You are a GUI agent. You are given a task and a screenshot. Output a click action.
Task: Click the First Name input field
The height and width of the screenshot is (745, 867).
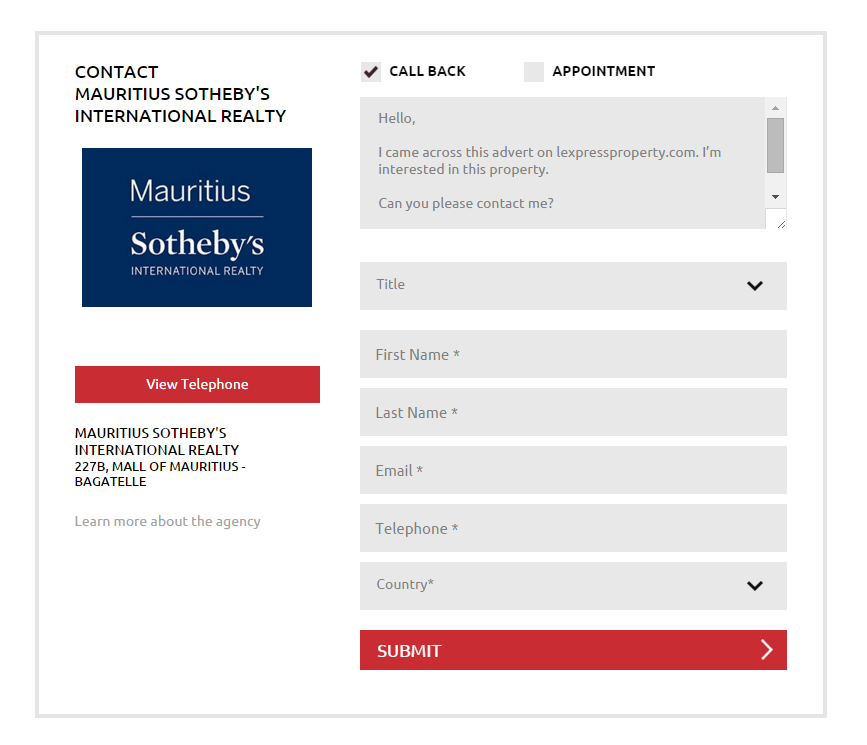[x=573, y=354]
